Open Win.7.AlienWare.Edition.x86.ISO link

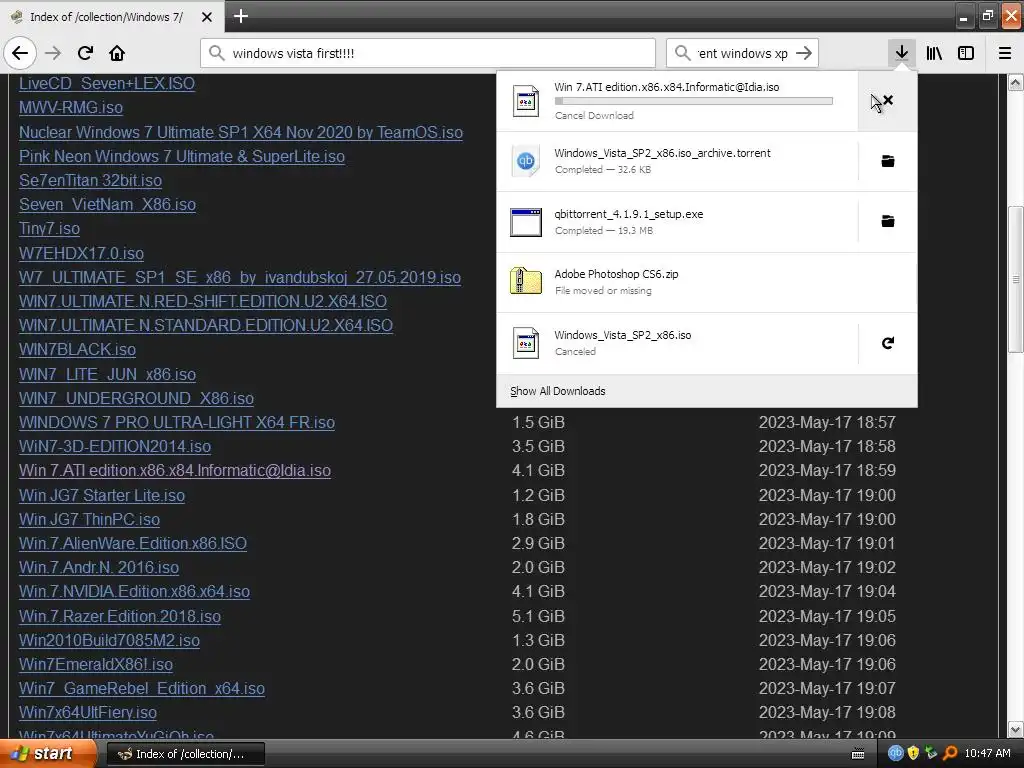click(x=133, y=544)
